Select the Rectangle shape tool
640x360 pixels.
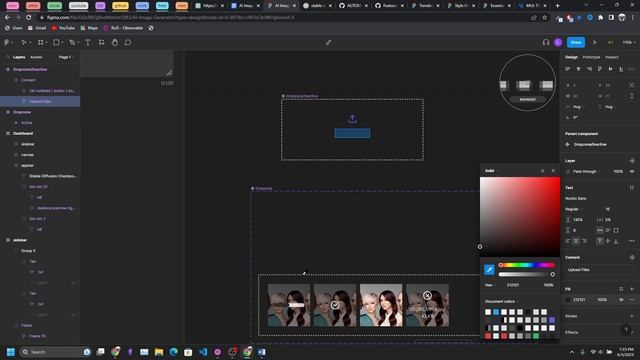pos(56,42)
